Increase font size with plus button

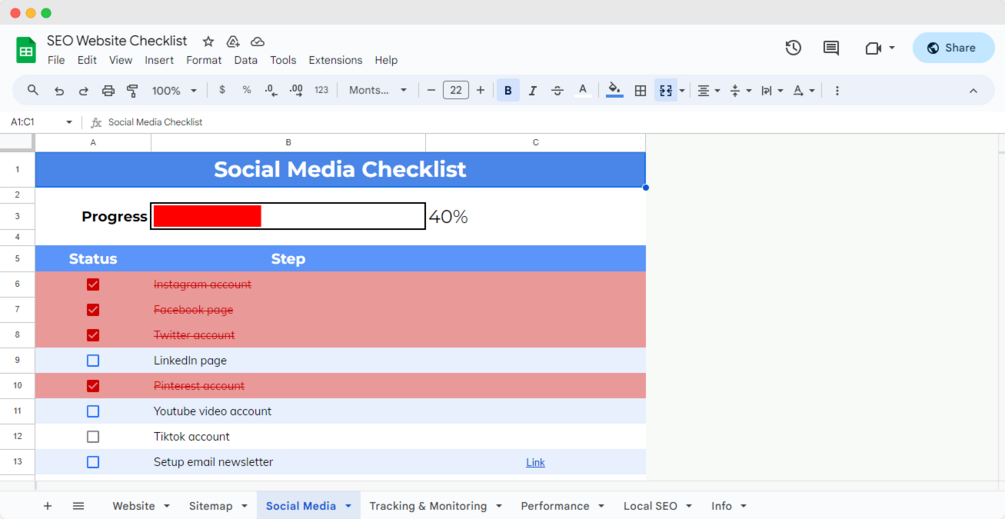tap(481, 90)
